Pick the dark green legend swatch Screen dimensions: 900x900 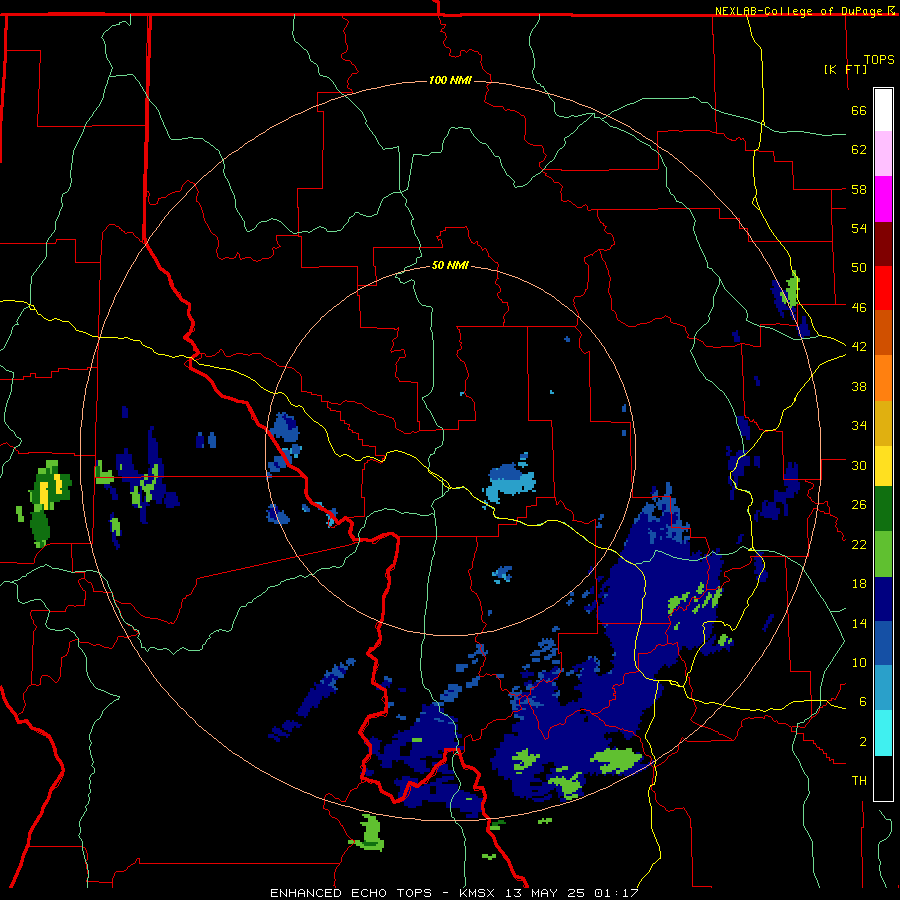(883, 509)
